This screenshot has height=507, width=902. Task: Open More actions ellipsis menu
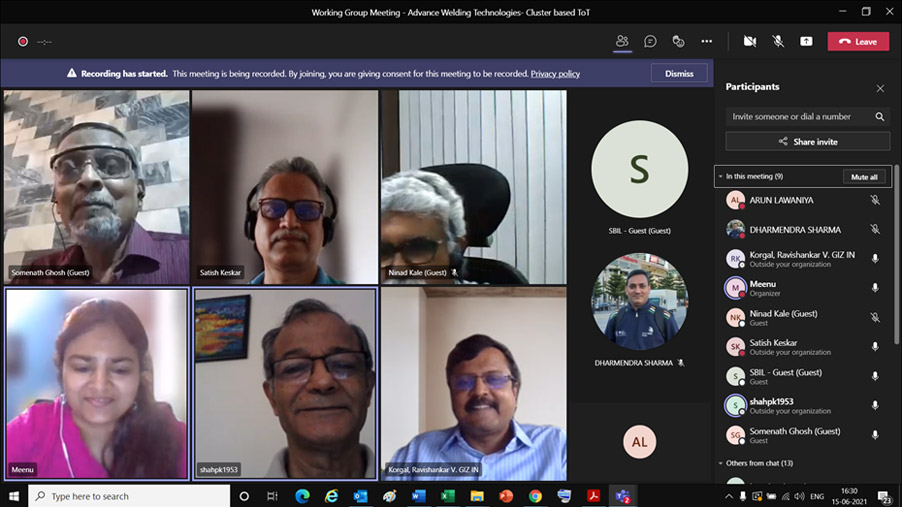tap(706, 41)
